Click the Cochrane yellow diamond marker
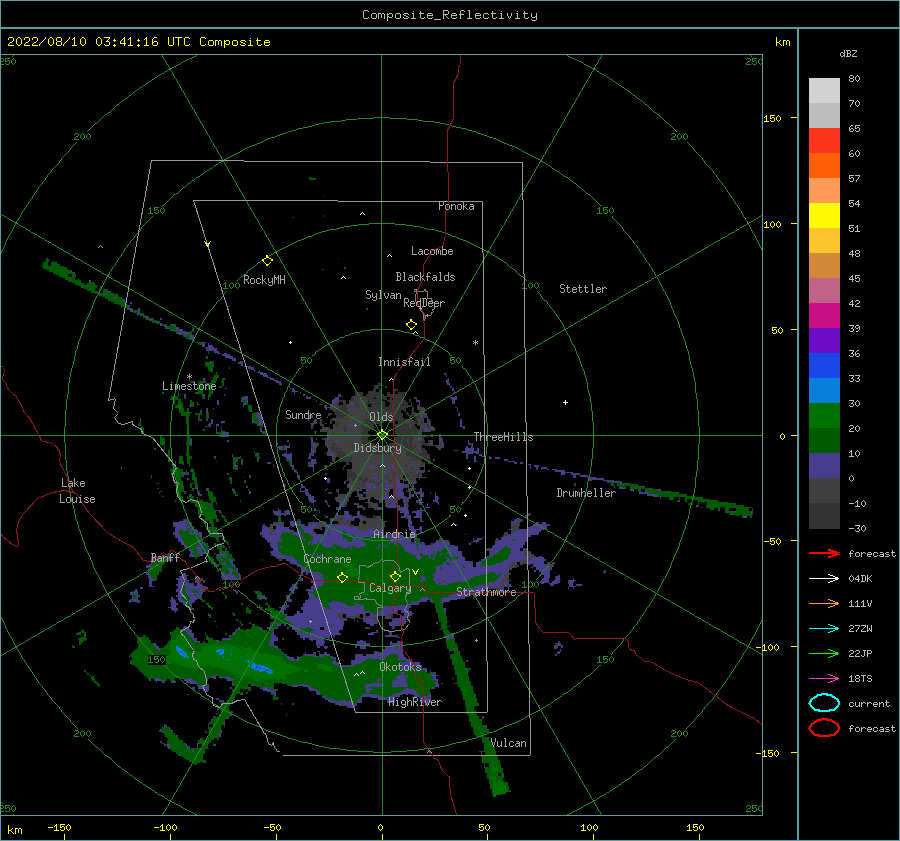This screenshot has height=841, width=900. click(342, 577)
